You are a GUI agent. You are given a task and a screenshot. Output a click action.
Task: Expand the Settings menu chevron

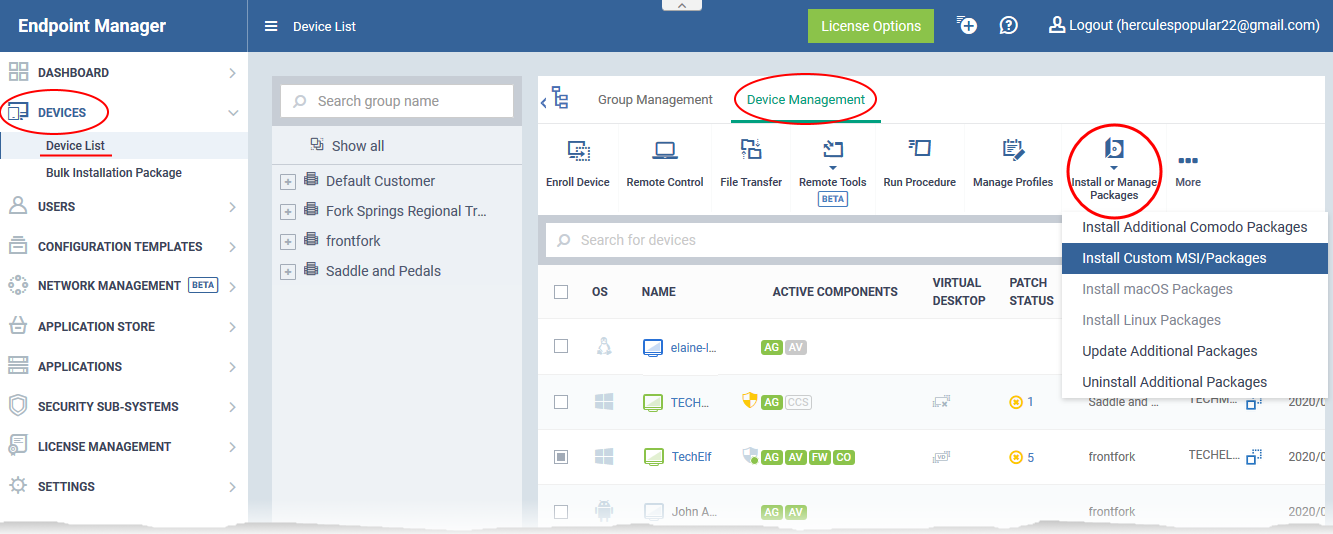[x=232, y=487]
